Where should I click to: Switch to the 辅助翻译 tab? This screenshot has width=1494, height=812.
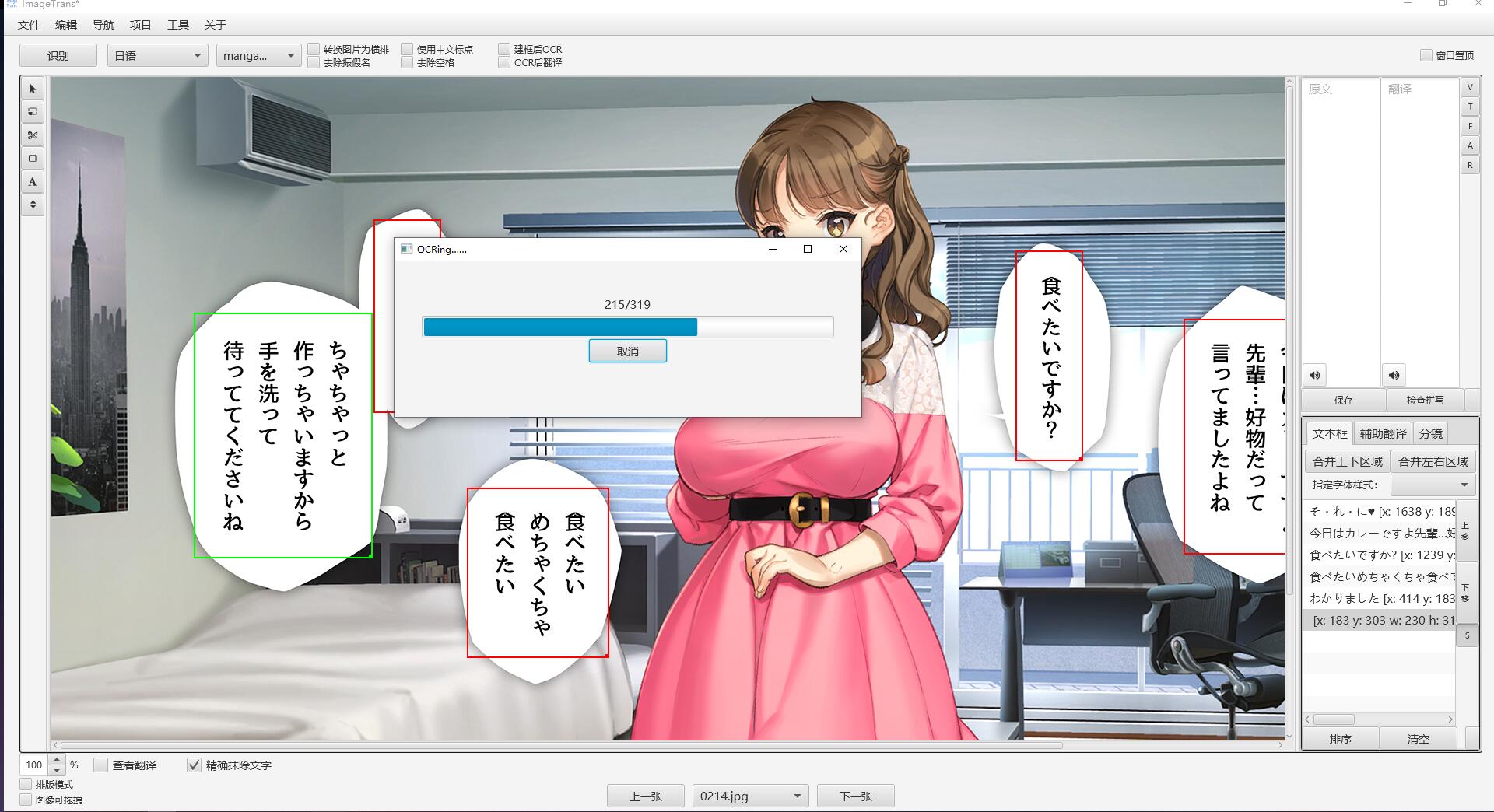click(1383, 433)
